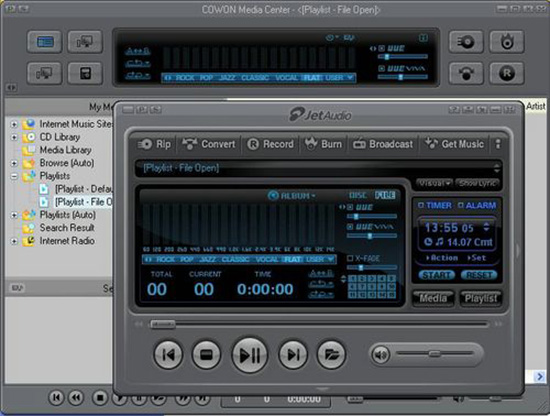Click the Record button with R icon

pyautogui.click(x=270, y=144)
